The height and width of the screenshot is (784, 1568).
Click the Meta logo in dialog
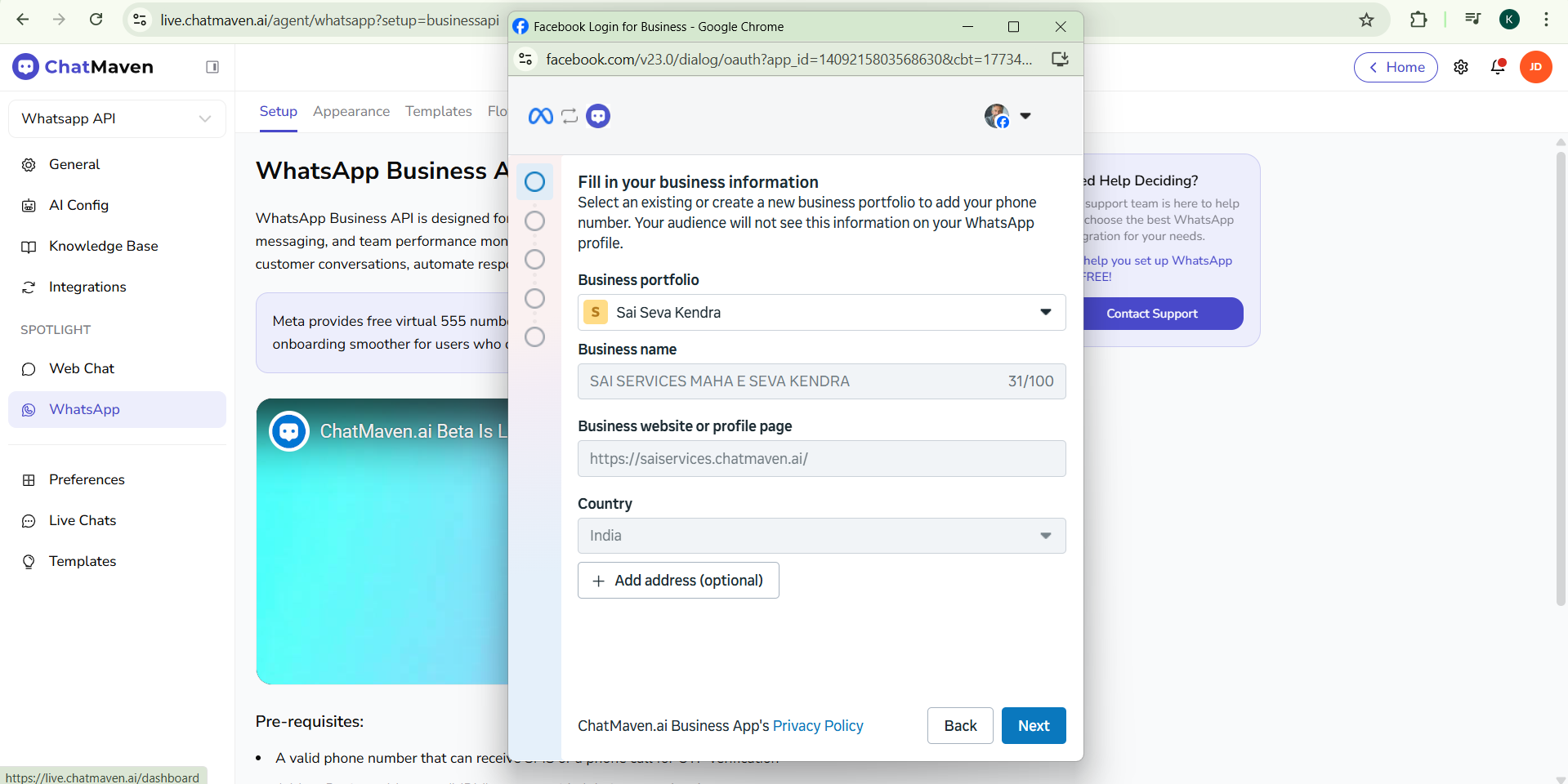point(540,116)
